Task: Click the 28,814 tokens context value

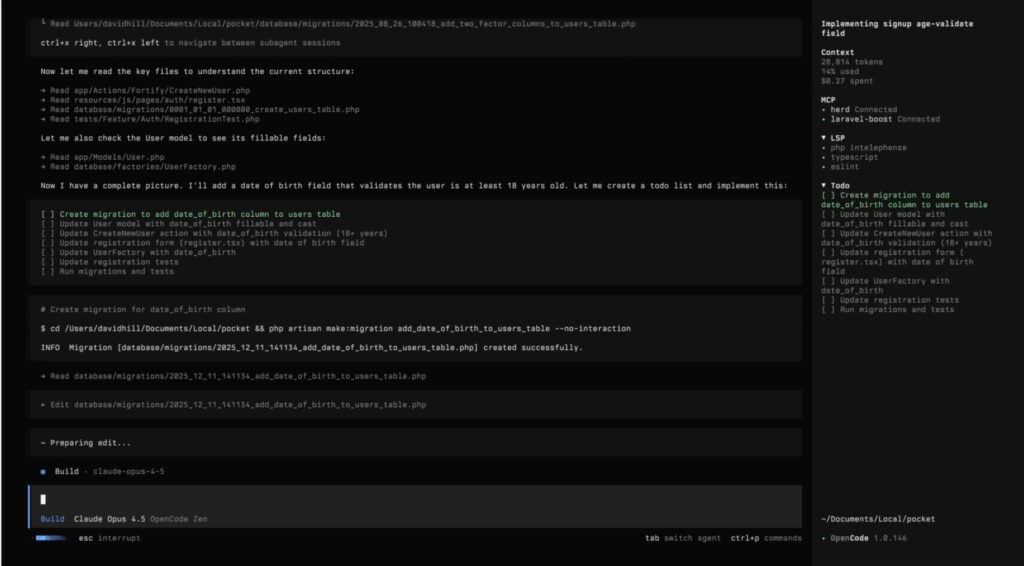Action: (x=852, y=62)
